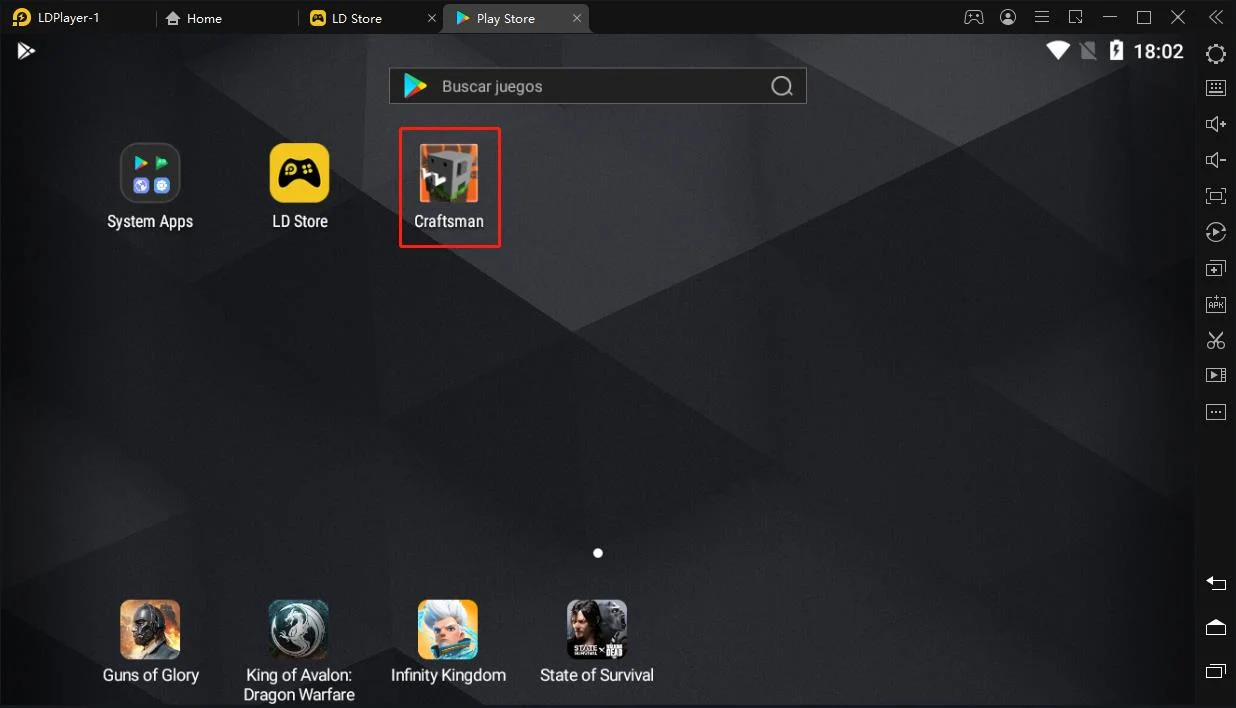This screenshot has height=708, width=1236.
Task: Launch the LD Store app icon
Action: (299, 187)
